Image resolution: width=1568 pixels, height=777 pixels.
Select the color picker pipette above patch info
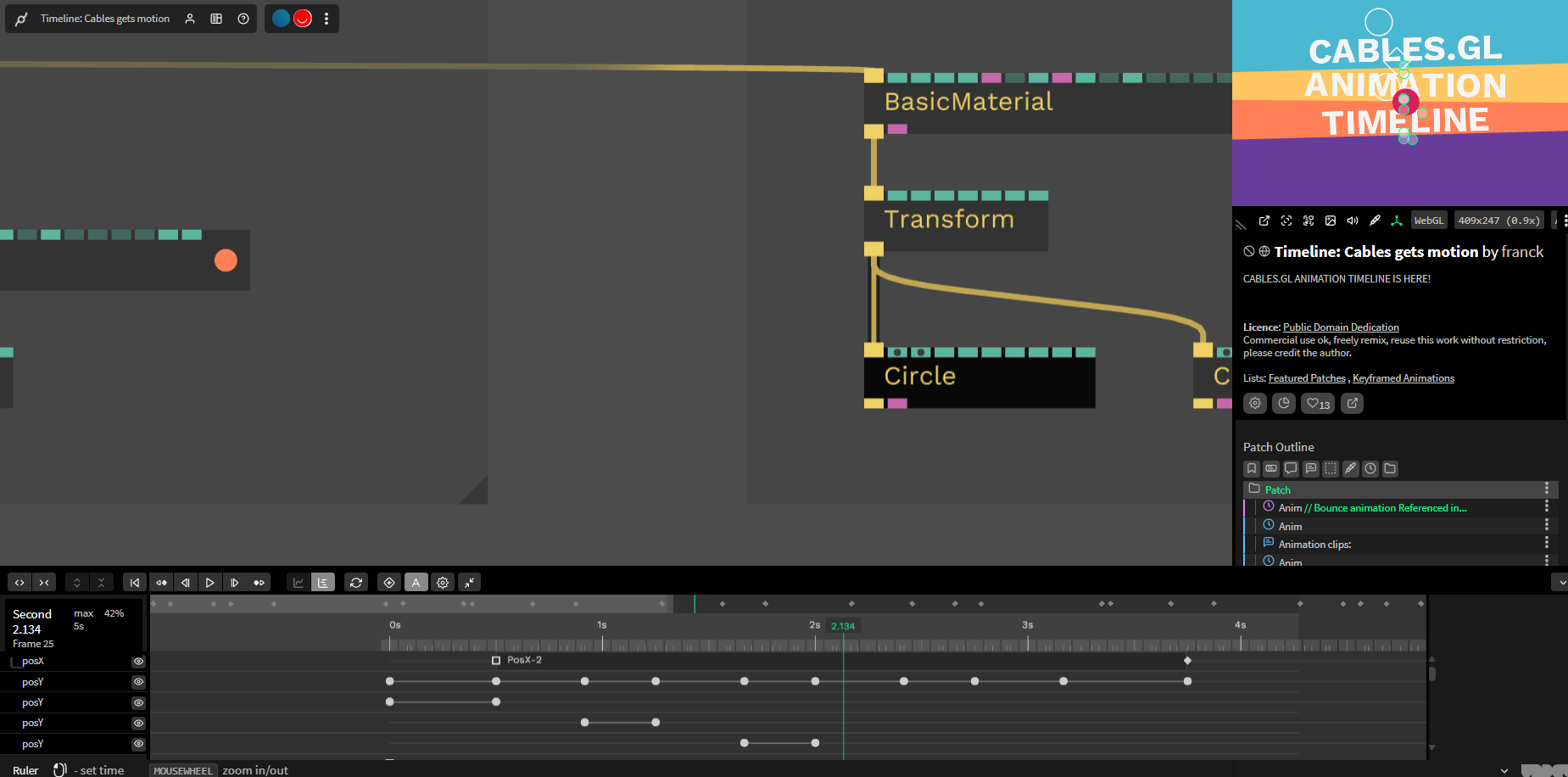[1375, 220]
